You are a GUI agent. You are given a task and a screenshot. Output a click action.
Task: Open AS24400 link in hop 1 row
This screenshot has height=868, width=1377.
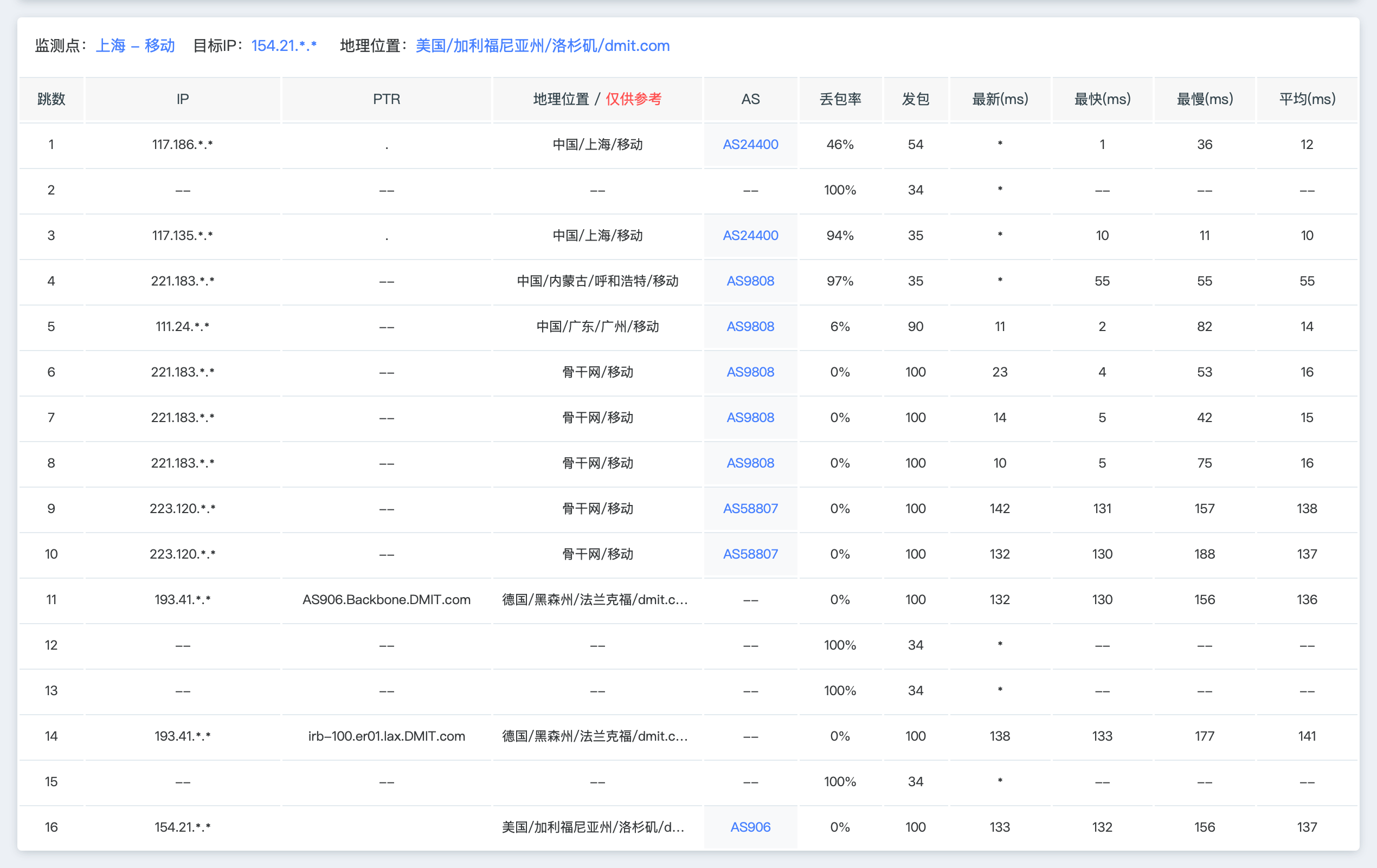pos(750,145)
